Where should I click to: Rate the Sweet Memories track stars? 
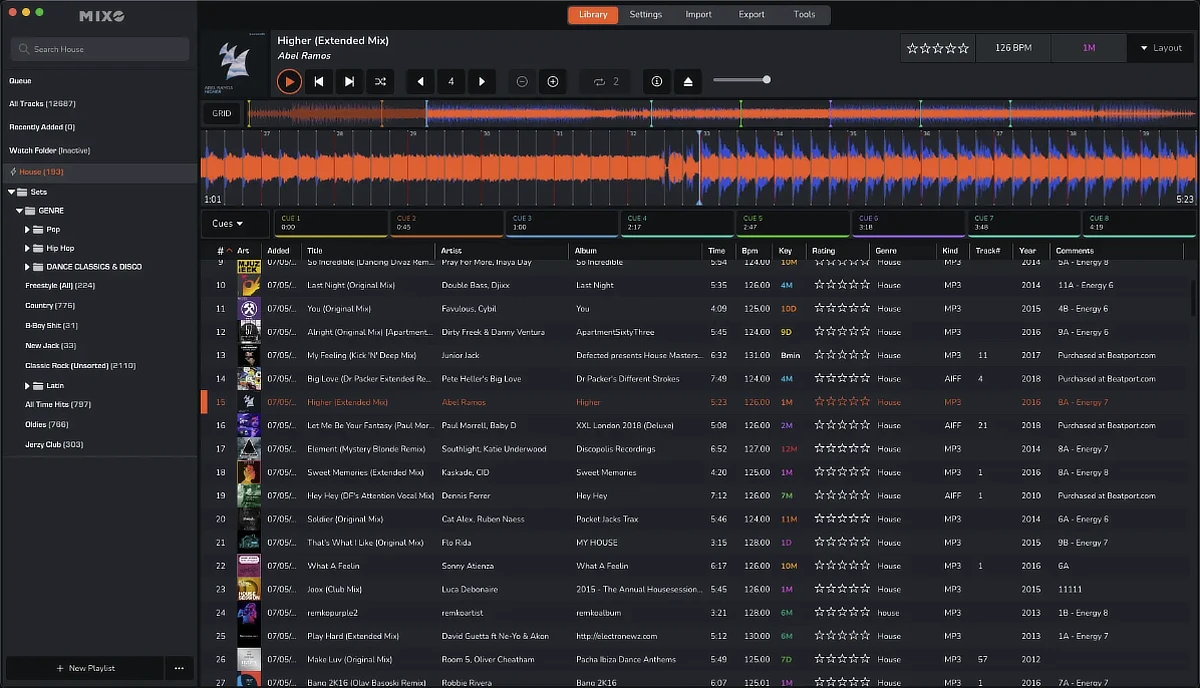(x=841, y=473)
